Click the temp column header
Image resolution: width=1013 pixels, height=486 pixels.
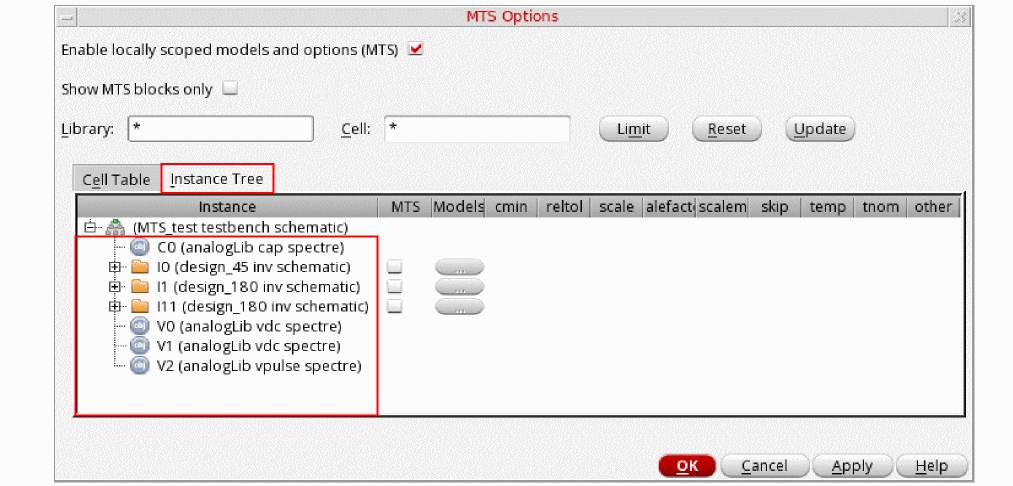tap(828, 207)
